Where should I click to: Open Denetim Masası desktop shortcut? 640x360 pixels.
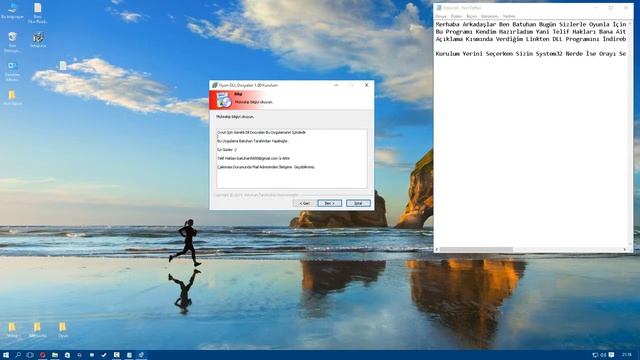pyautogui.click(x=12, y=71)
